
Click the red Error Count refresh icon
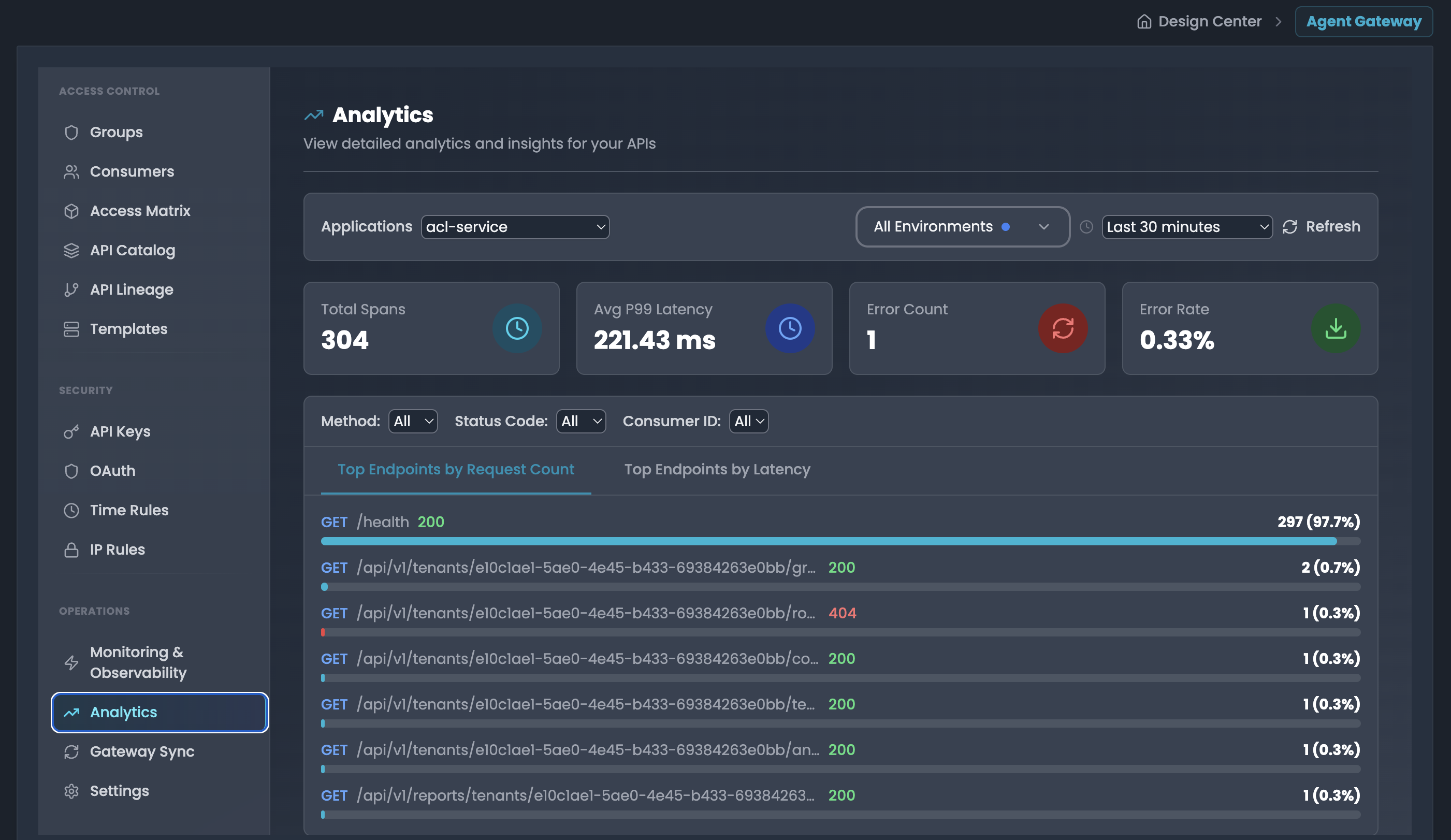tap(1062, 328)
